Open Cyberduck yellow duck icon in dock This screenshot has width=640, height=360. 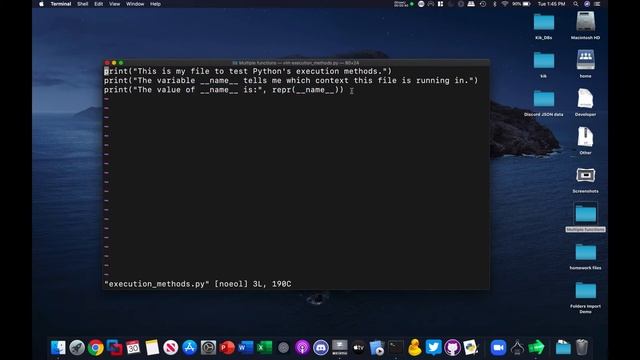tap(415, 347)
